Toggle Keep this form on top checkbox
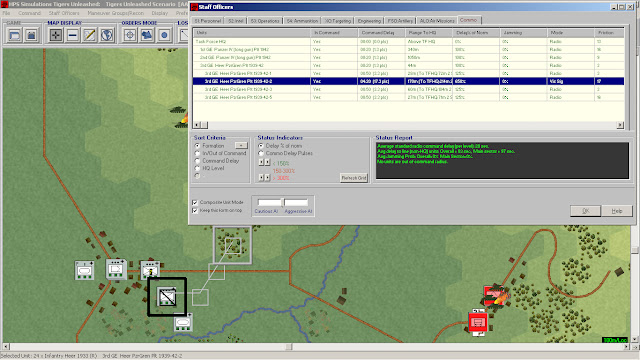This screenshot has height=360, width=640. pos(195,211)
